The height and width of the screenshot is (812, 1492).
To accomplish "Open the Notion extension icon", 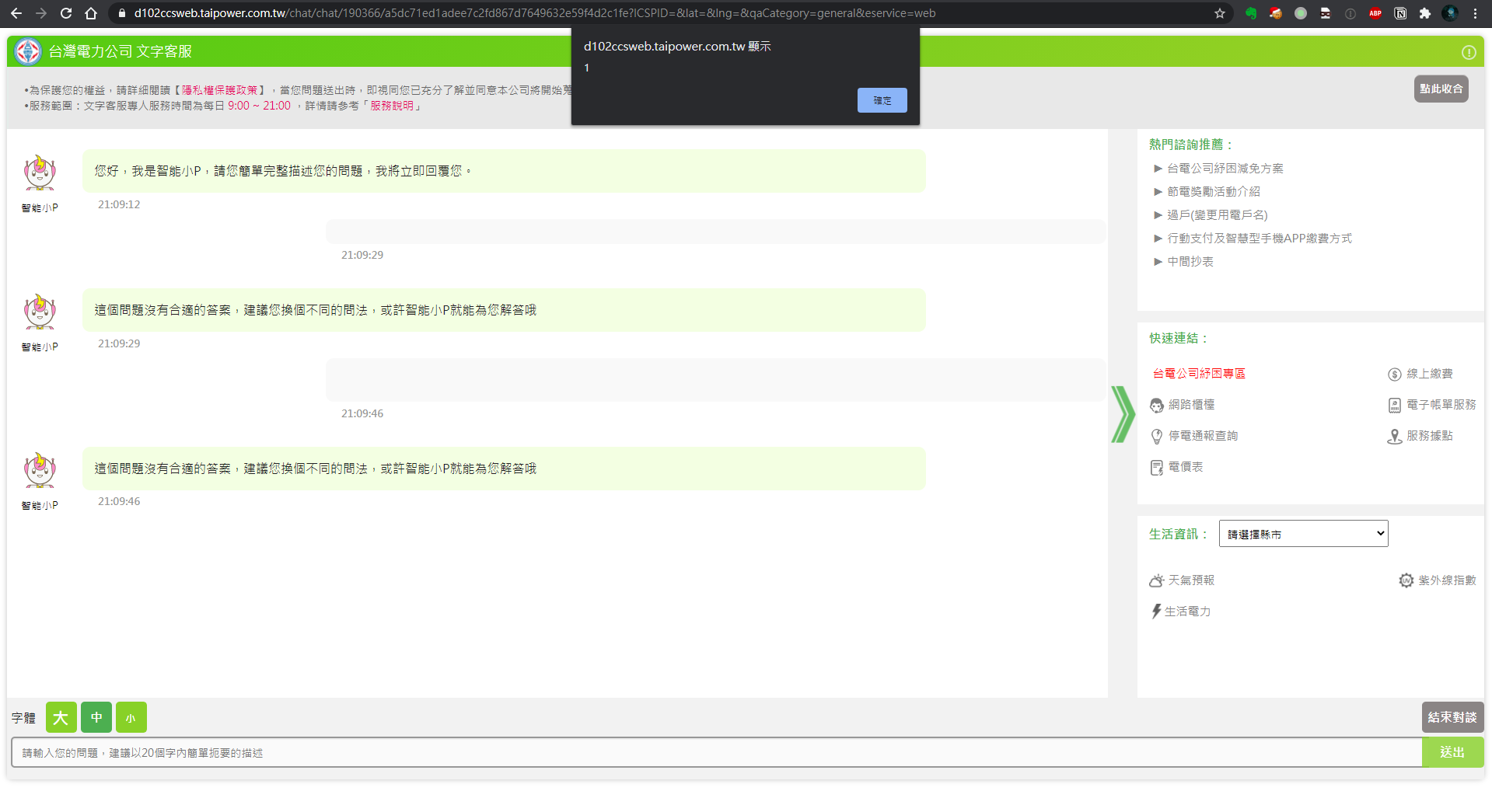I will (x=1400, y=13).
